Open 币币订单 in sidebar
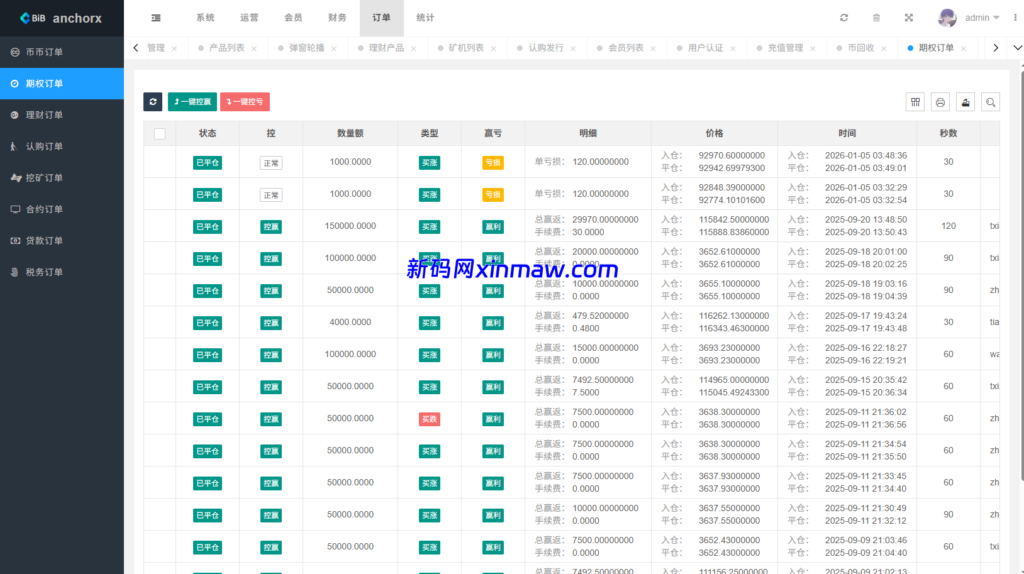Screen dimensions: 1024x574 pos(62,52)
